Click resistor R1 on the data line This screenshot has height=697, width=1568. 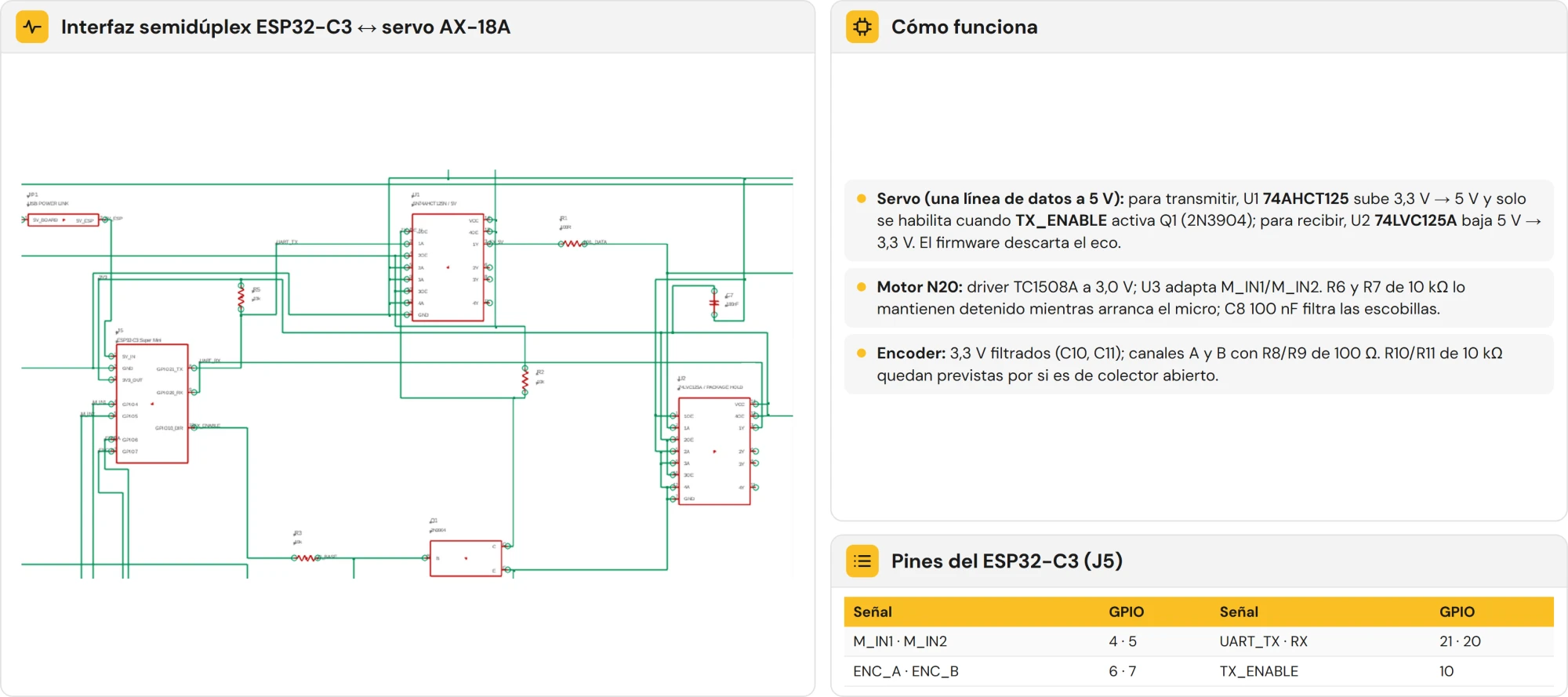coord(572,244)
